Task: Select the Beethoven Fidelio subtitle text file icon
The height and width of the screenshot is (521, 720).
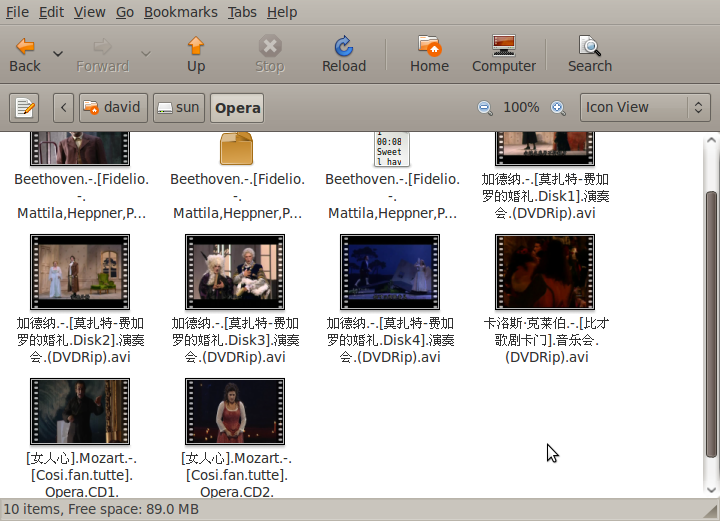Action: (392, 149)
